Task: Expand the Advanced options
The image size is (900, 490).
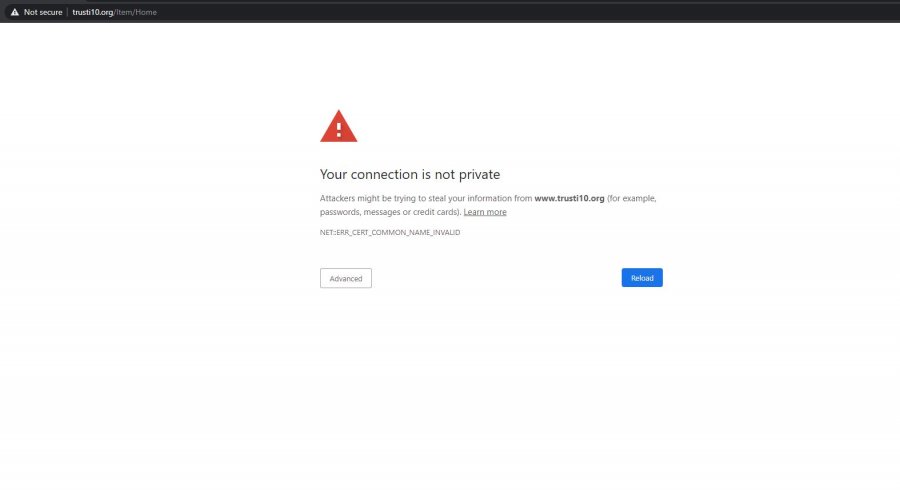Action: pyautogui.click(x=346, y=278)
